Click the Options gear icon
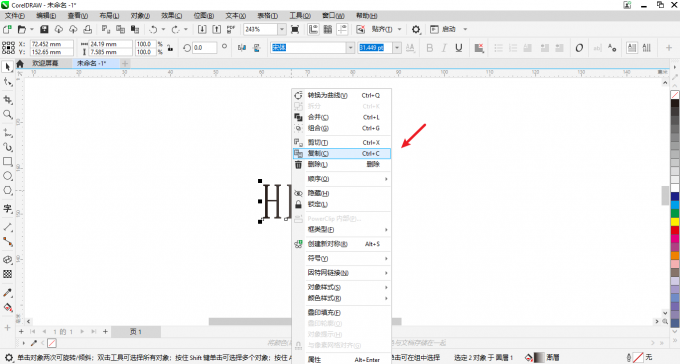The image size is (680, 364). tap(415, 29)
